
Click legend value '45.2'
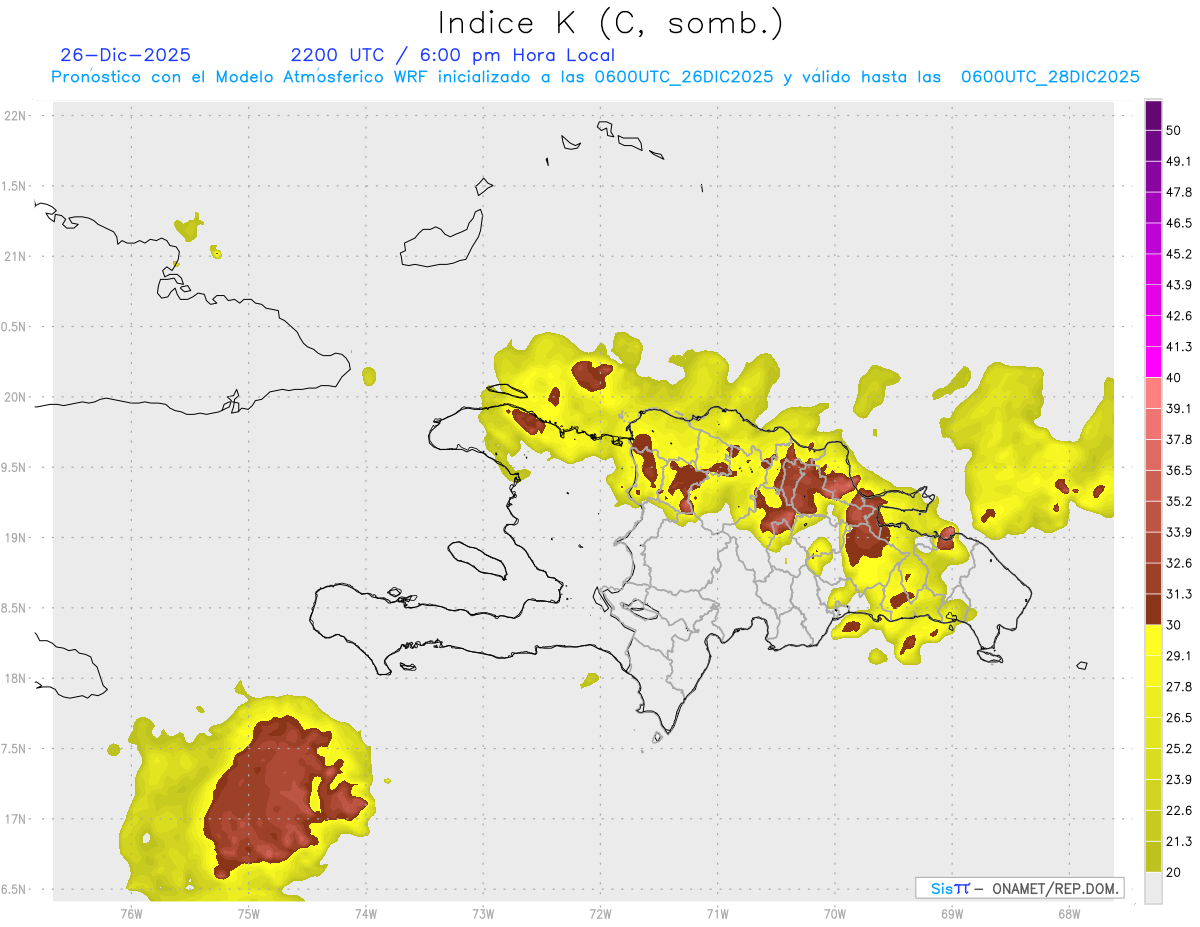pos(1179,254)
